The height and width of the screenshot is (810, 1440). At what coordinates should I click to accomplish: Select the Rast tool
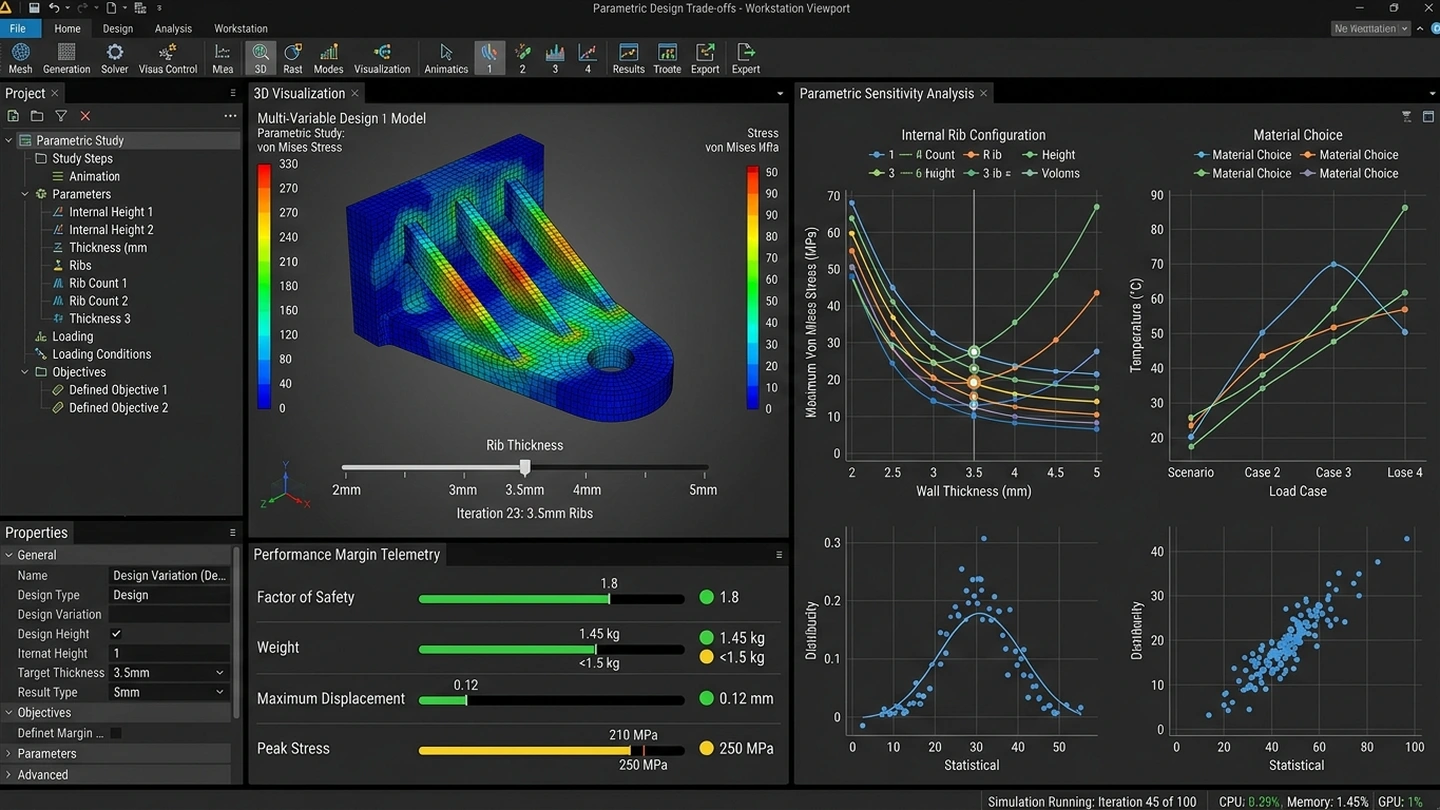[293, 59]
